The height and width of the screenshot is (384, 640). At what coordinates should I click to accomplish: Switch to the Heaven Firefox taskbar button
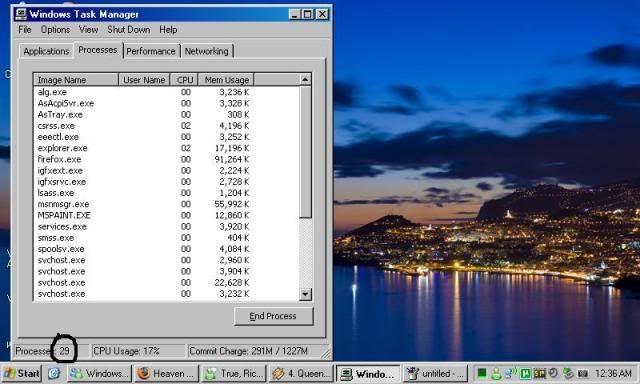(167, 373)
